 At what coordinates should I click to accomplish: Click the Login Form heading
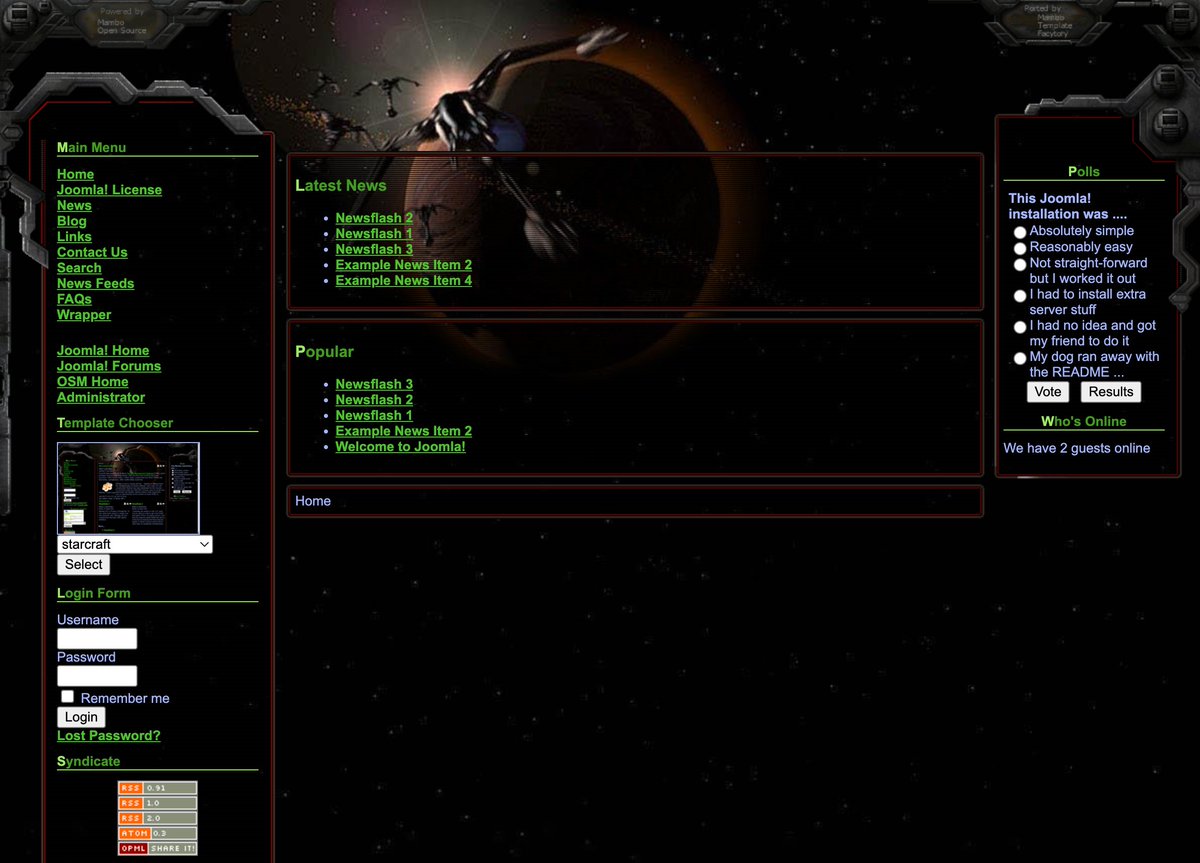point(94,593)
